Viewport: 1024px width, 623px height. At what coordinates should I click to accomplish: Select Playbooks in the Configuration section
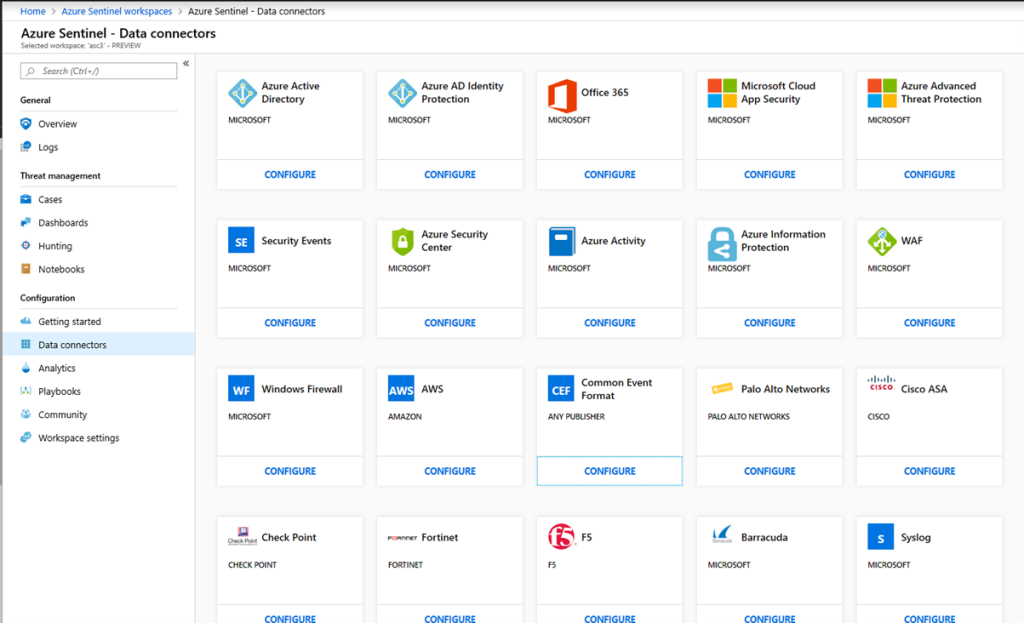click(x=59, y=391)
